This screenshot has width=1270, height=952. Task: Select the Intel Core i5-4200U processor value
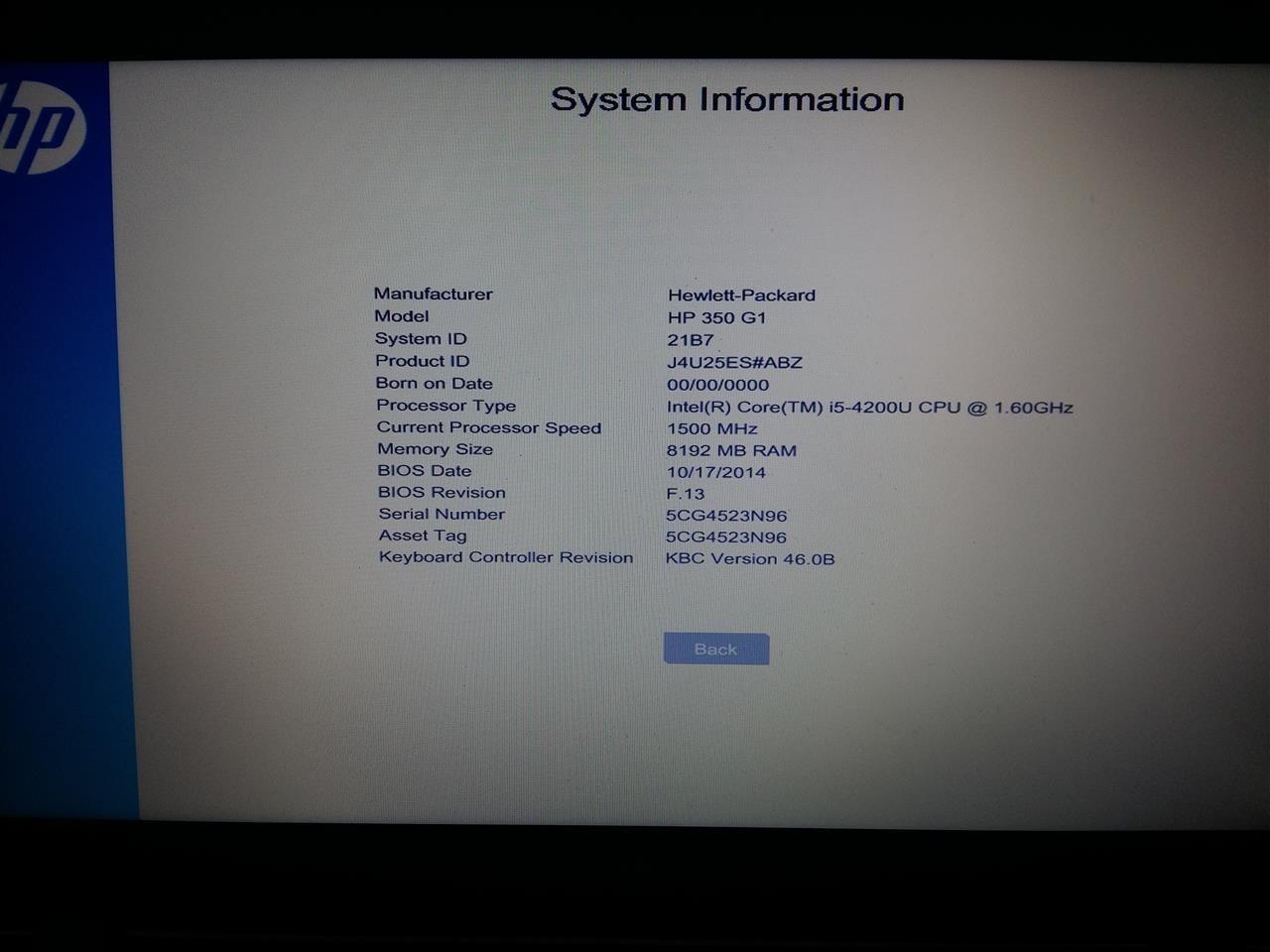pyautogui.click(x=869, y=407)
